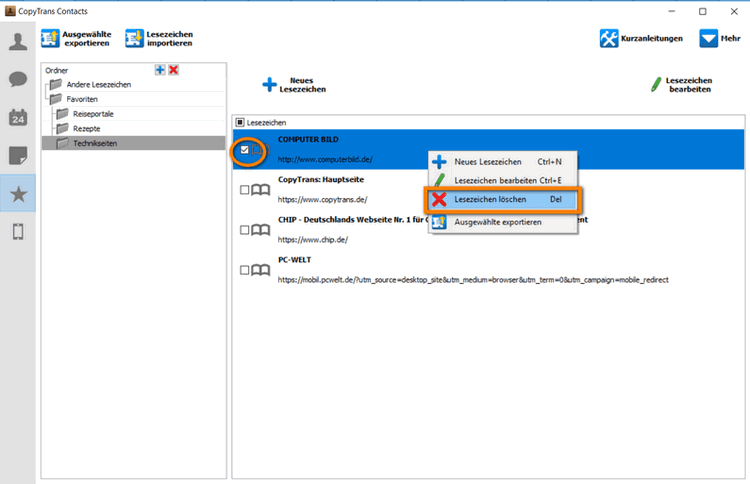Click the https://www.chip.de/ URL
Viewport: 750px width, 484px height.
coord(313,240)
